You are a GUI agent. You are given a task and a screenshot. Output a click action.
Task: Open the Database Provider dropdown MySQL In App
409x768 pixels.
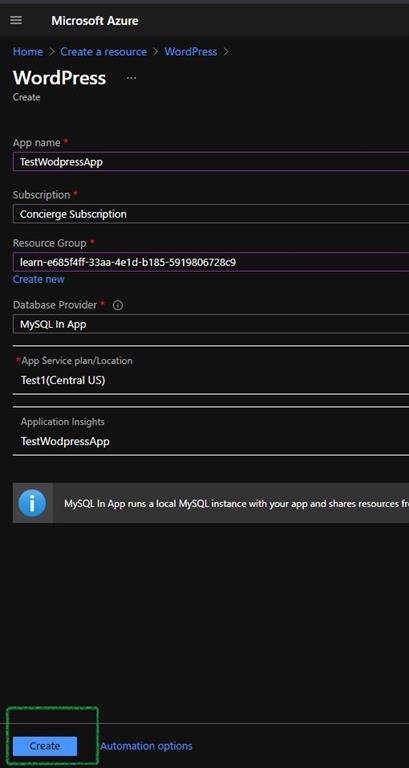coord(211,324)
